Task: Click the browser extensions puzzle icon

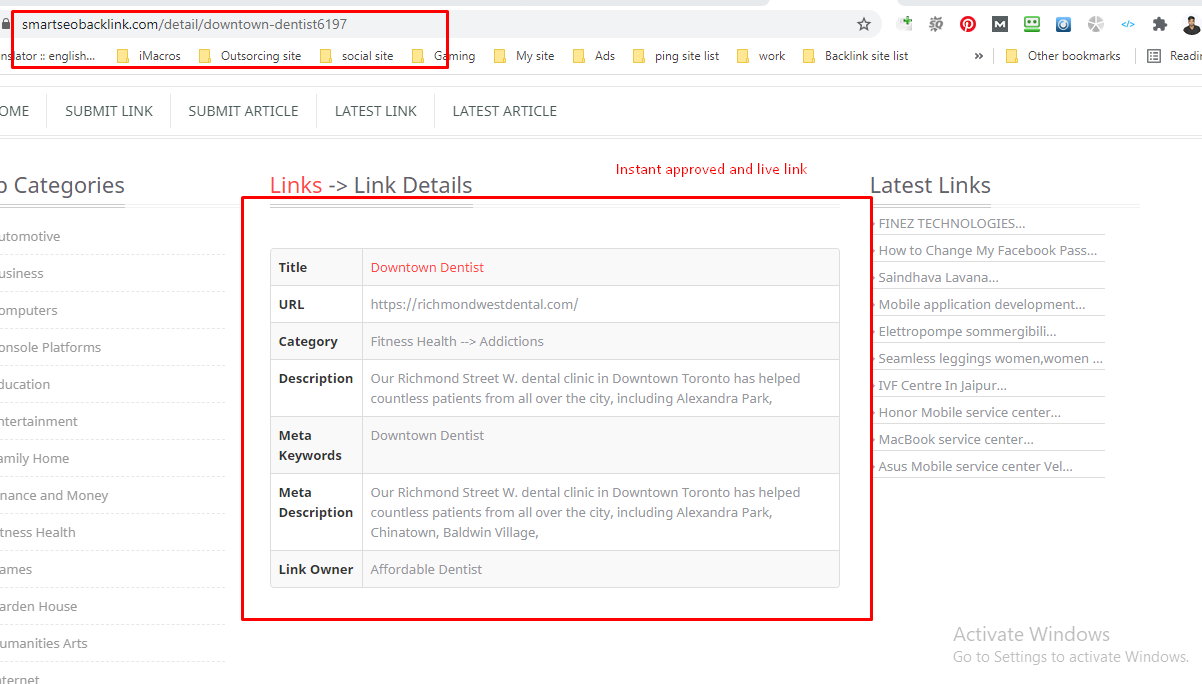Action: (1159, 23)
